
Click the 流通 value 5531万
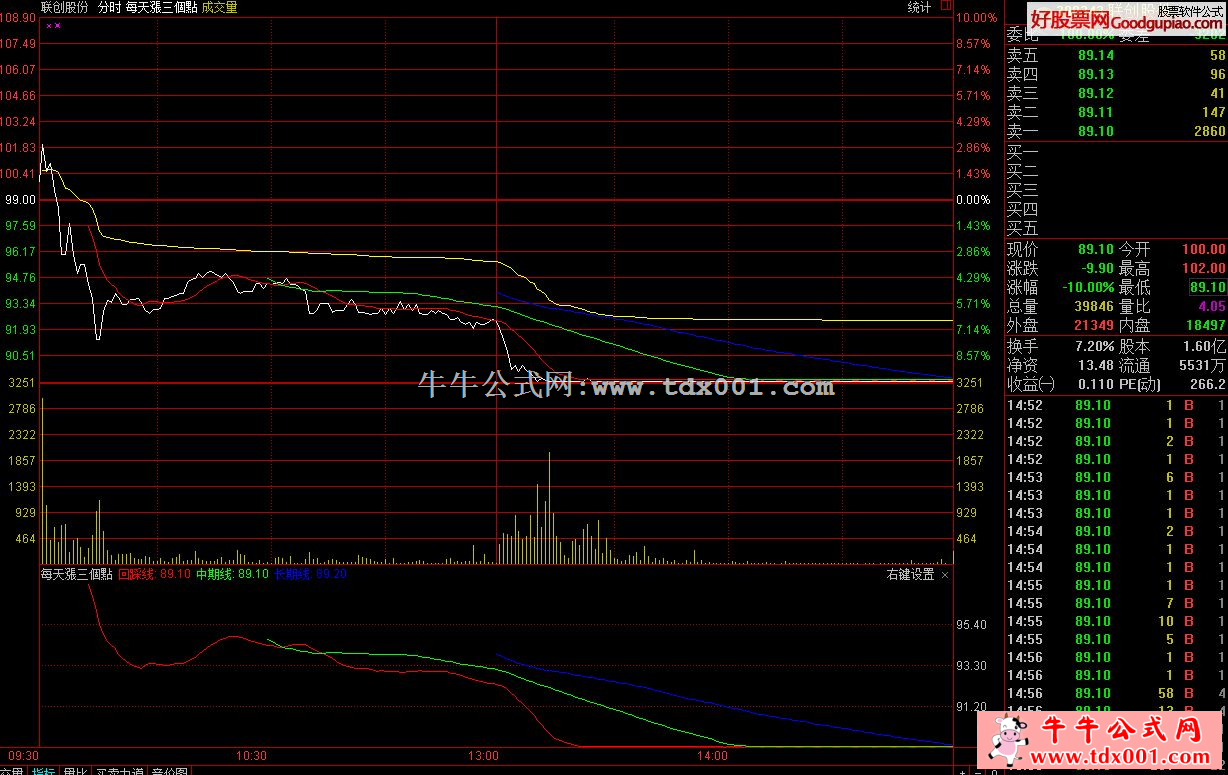pyautogui.click(x=1204, y=365)
